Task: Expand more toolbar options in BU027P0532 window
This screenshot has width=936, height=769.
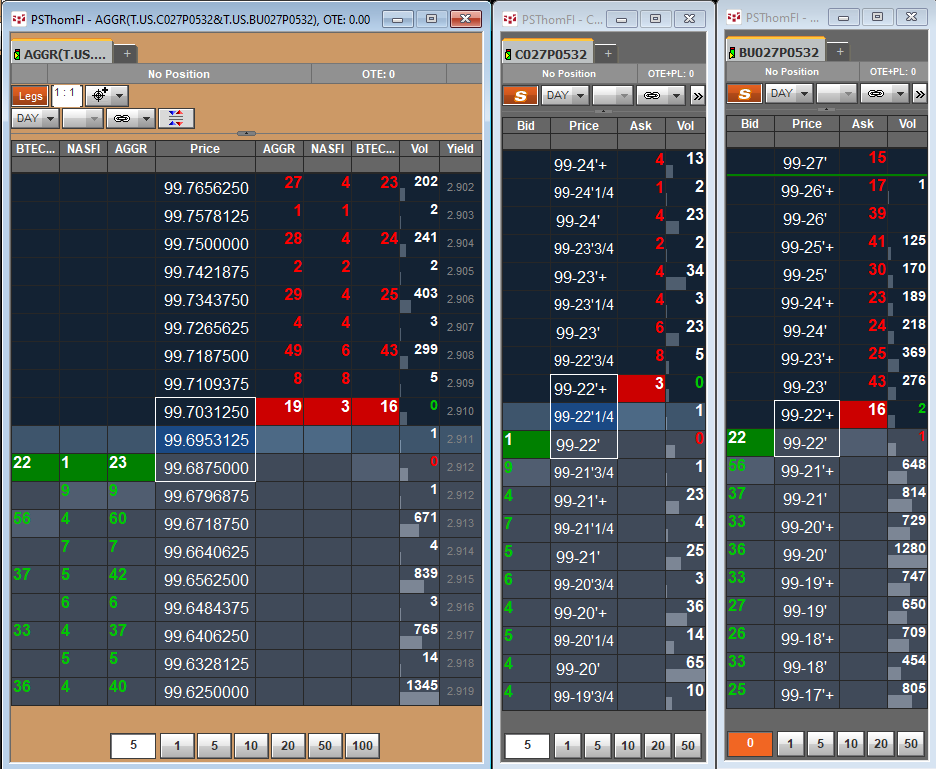Action: [x=921, y=93]
